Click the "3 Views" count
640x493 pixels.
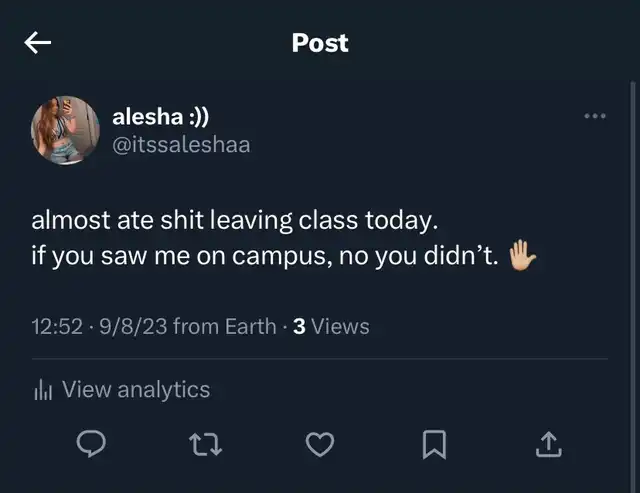pos(331,326)
